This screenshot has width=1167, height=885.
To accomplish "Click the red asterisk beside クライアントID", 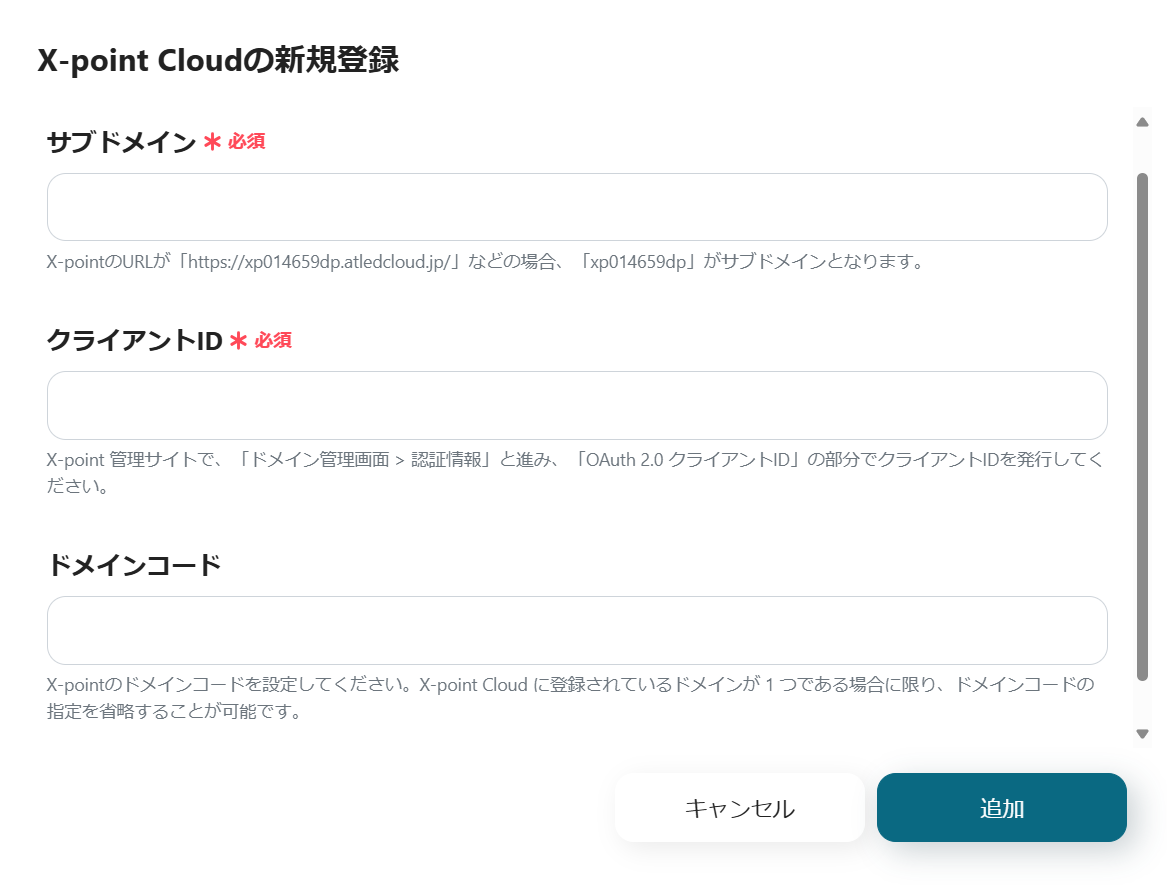I will click(238, 341).
